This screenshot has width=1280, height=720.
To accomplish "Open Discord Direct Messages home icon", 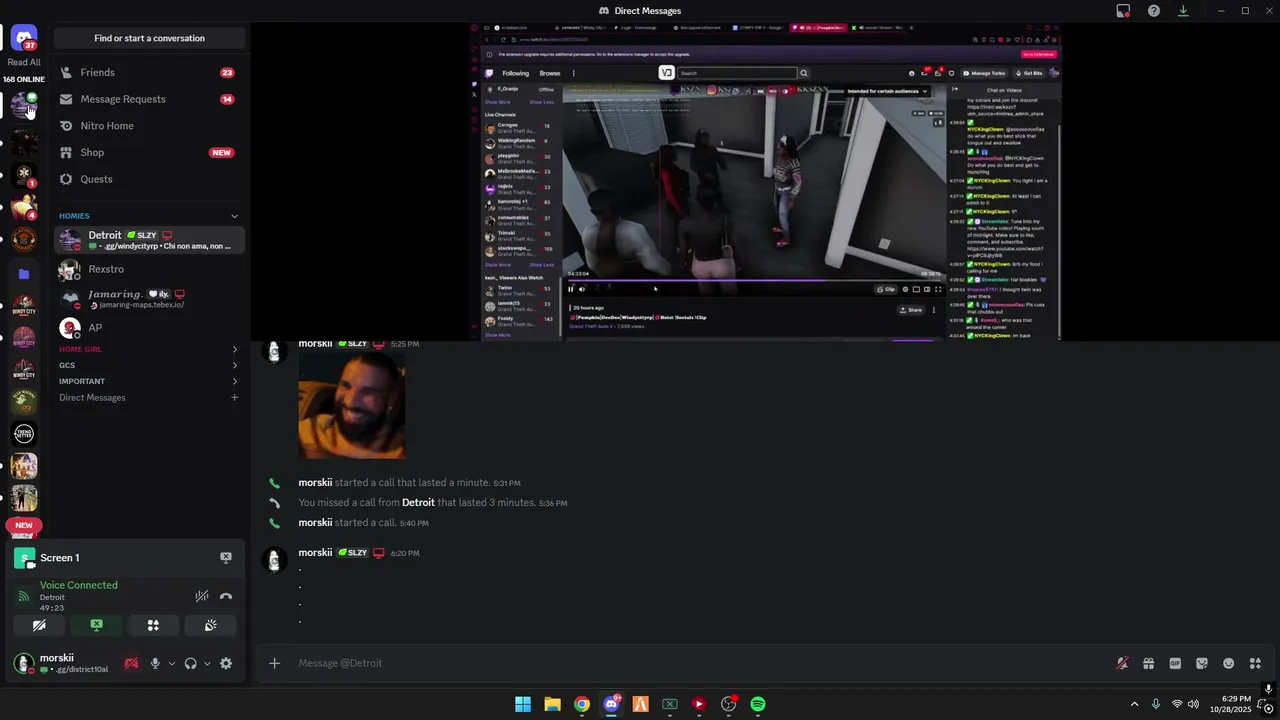I will point(24,38).
